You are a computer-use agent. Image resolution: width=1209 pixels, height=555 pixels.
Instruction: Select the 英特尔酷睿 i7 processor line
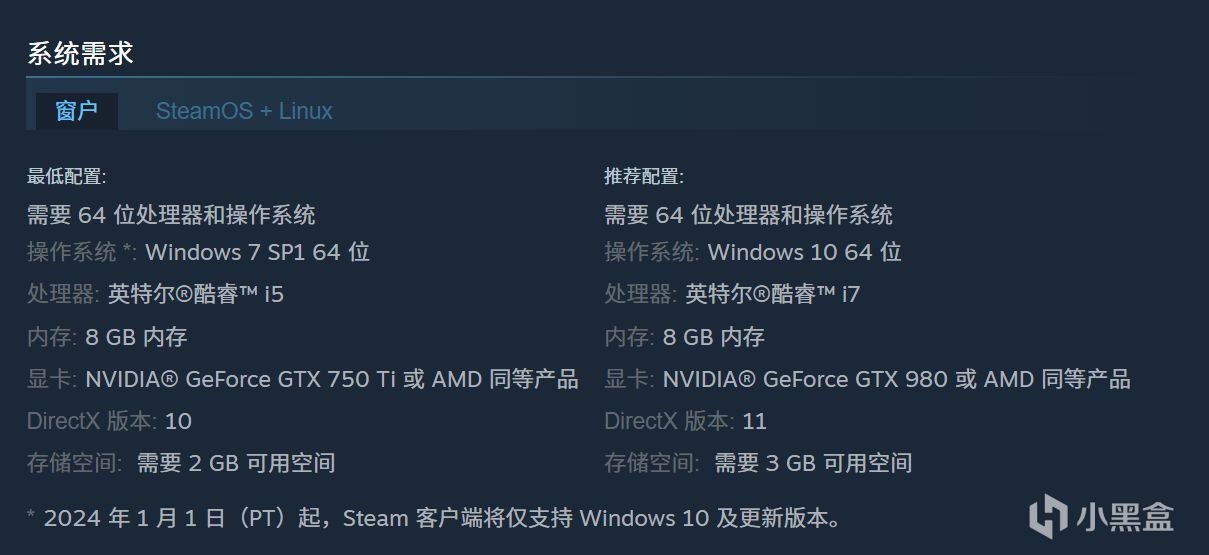pos(772,294)
